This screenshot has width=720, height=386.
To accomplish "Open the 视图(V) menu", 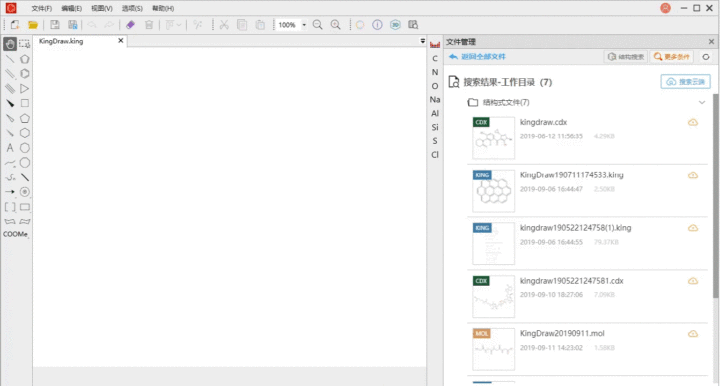I will tap(101, 8).
